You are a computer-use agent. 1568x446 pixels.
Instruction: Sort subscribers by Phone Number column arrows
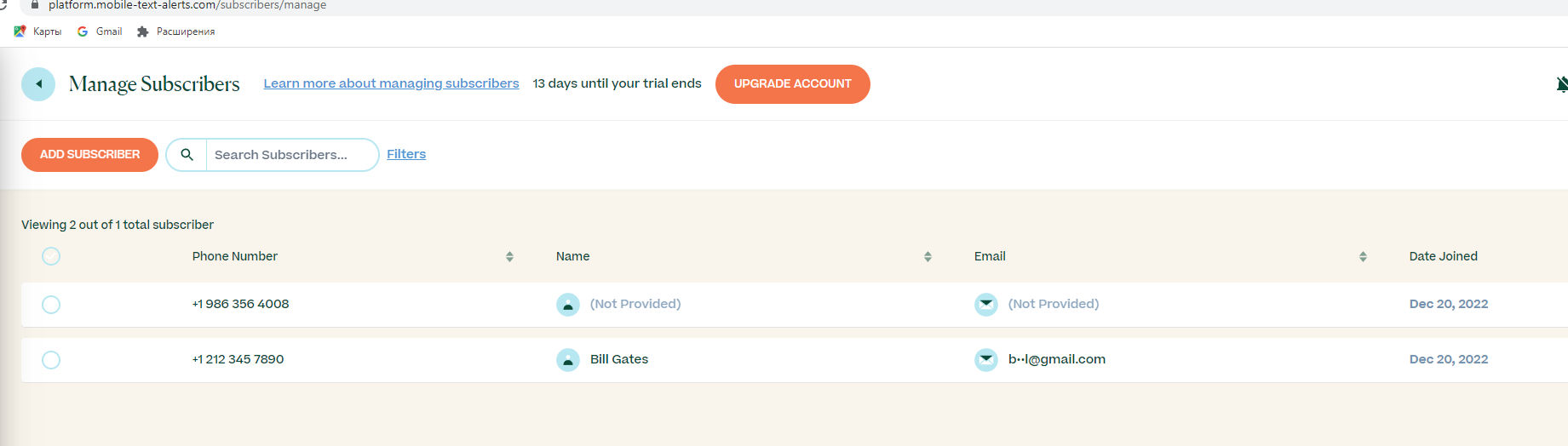pyautogui.click(x=509, y=257)
